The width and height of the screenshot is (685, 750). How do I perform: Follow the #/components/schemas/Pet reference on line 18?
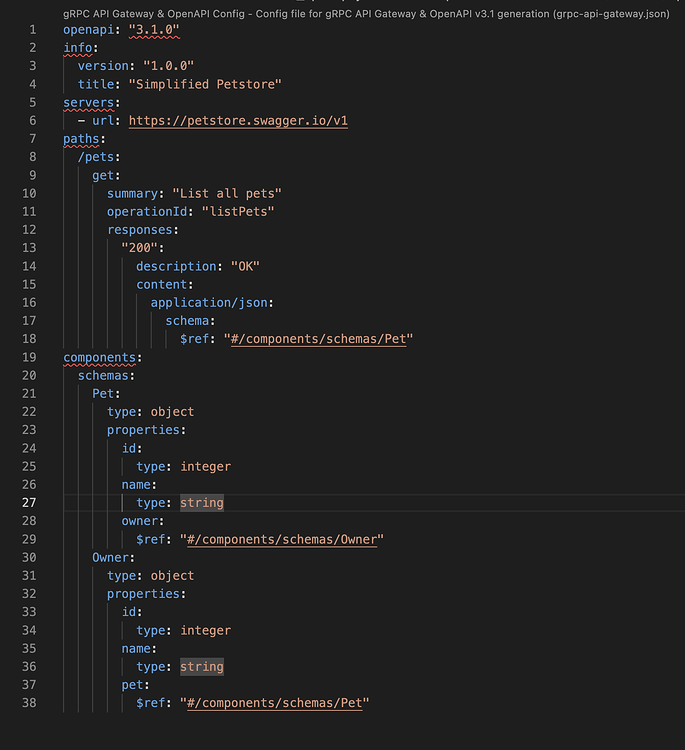[318, 339]
